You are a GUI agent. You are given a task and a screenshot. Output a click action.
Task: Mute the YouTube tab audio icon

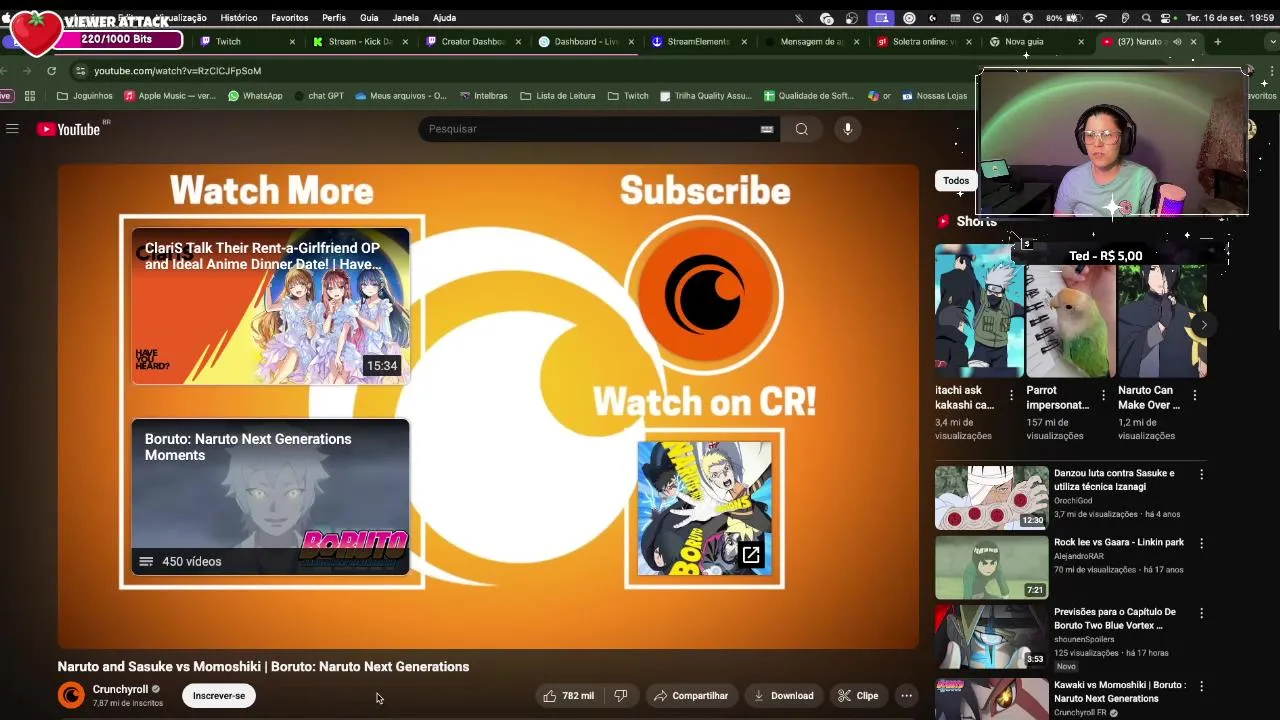(x=1177, y=42)
